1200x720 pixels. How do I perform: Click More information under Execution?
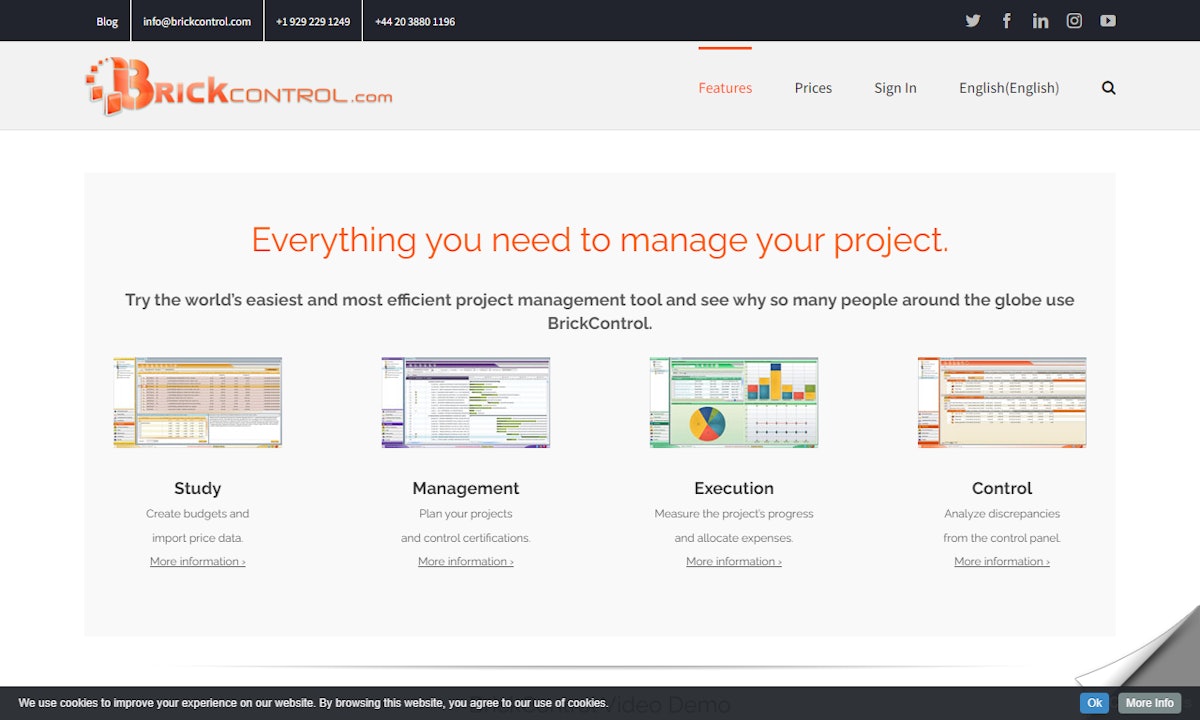click(733, 562)
